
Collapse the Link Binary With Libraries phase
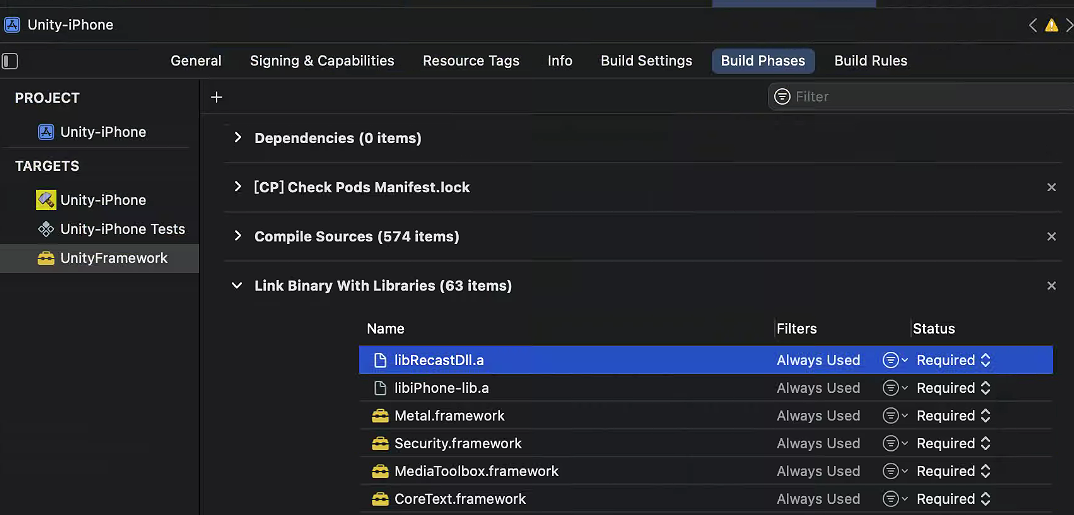point(237,286)
